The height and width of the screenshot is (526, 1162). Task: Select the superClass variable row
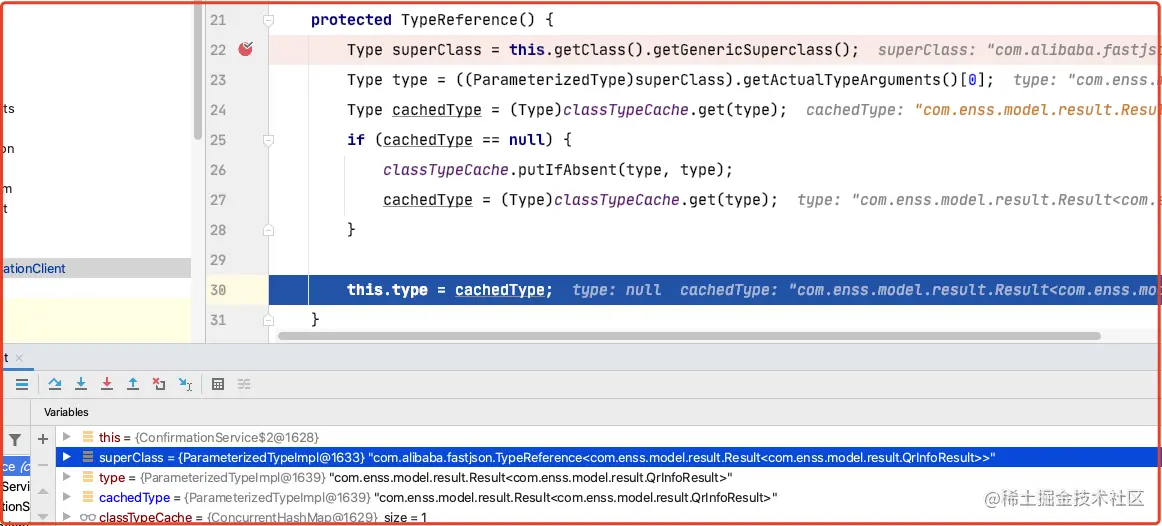tap(608, 457)
